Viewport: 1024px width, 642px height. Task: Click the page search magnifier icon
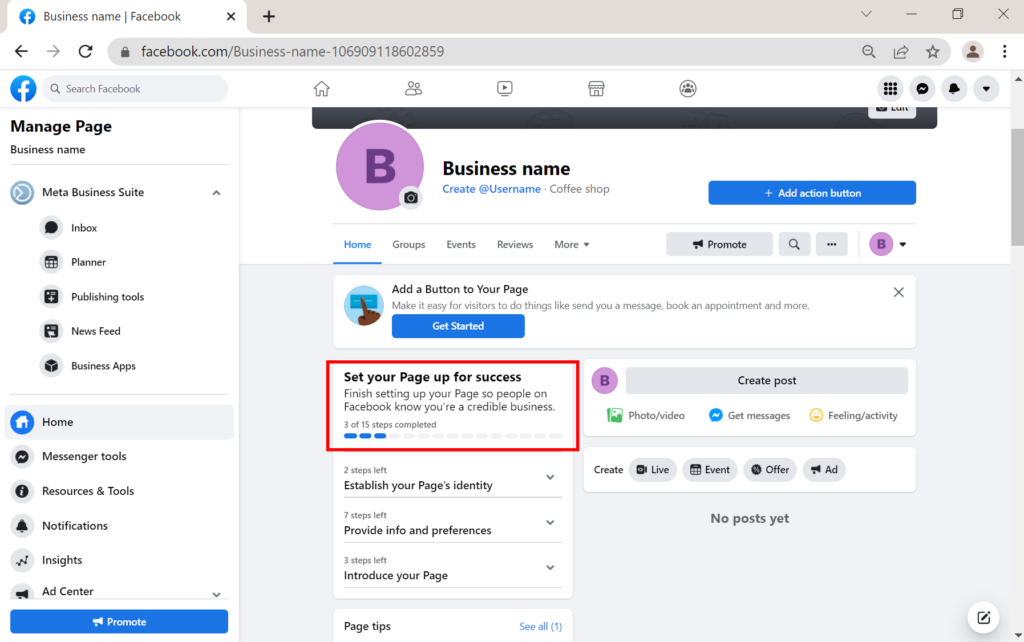[794, 244]
